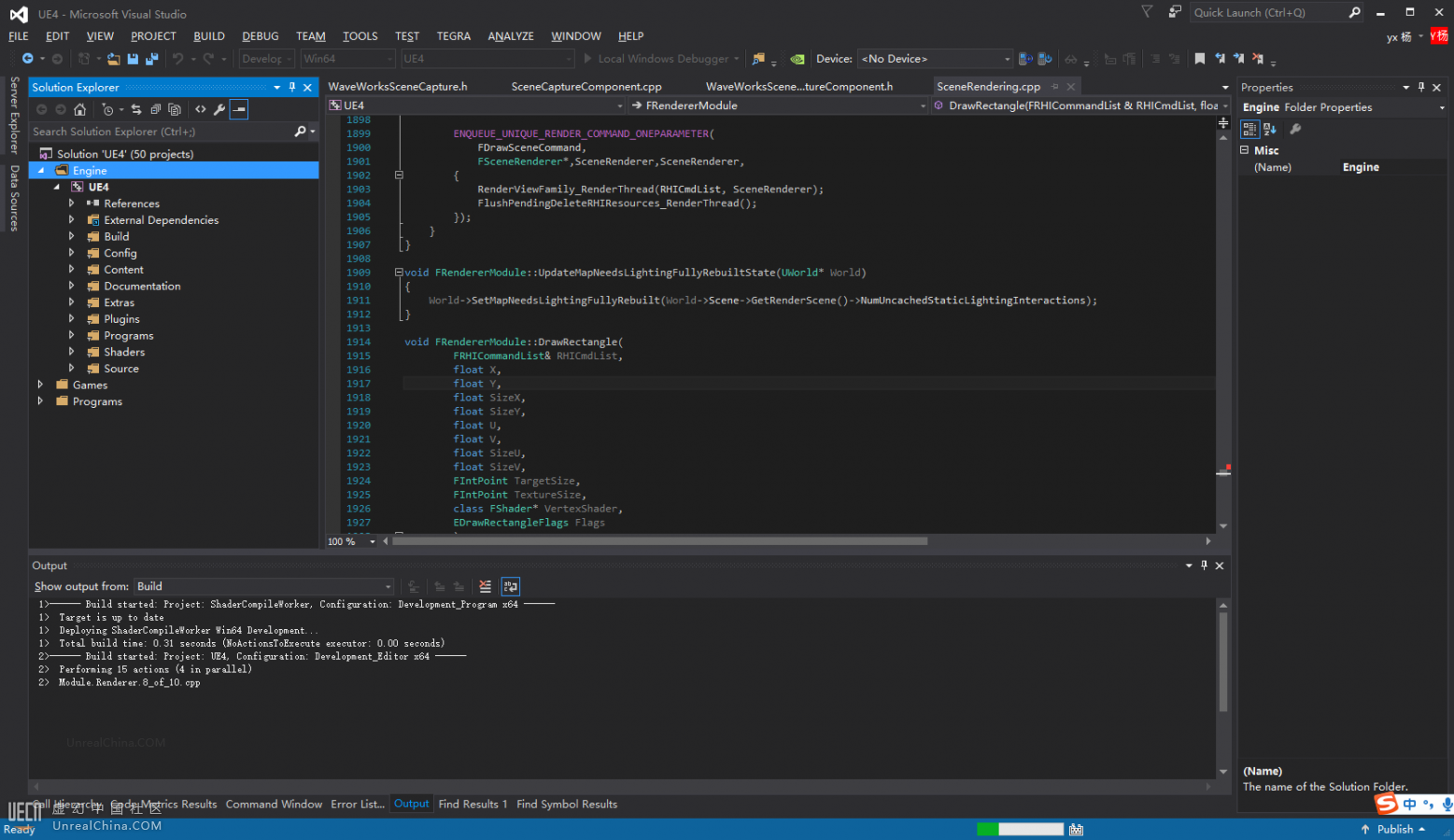
Task: Open the Error List tab
Action: tap(358, 805)
